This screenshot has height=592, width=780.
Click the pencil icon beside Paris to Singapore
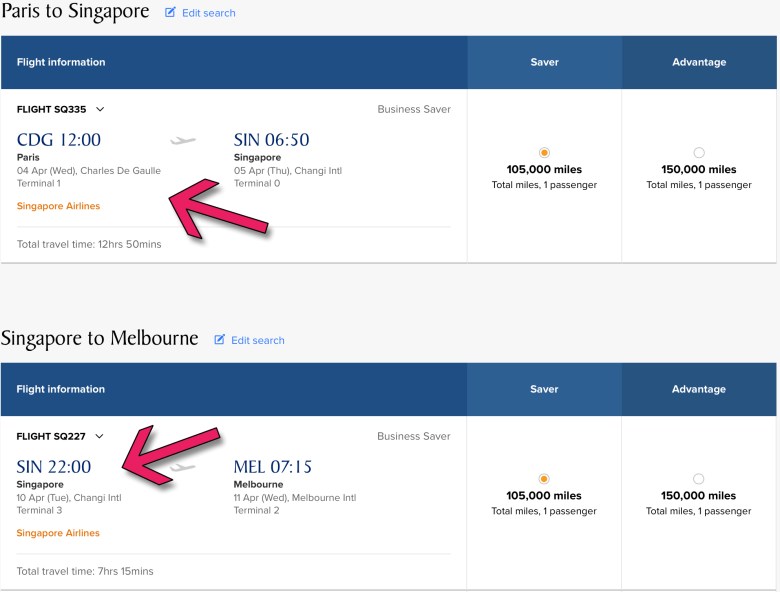click(x=170, y=13)
